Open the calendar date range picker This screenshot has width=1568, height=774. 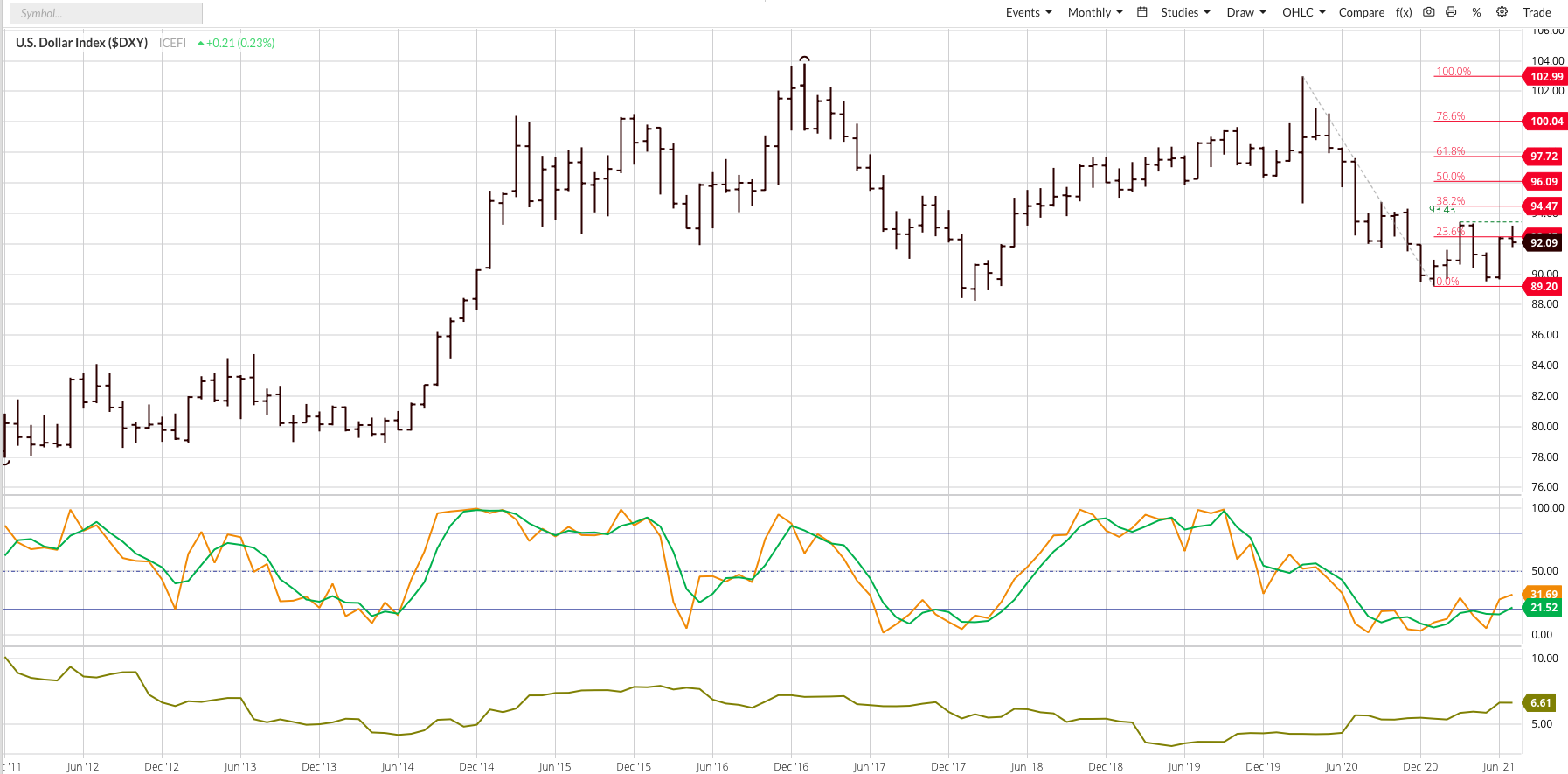[1141, 12]
